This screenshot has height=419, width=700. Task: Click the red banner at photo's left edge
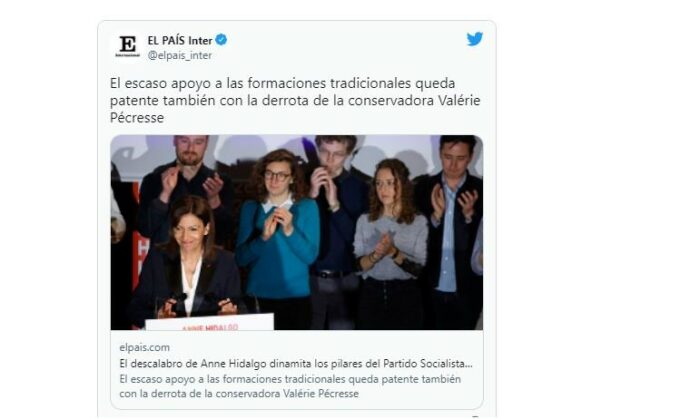140,241
